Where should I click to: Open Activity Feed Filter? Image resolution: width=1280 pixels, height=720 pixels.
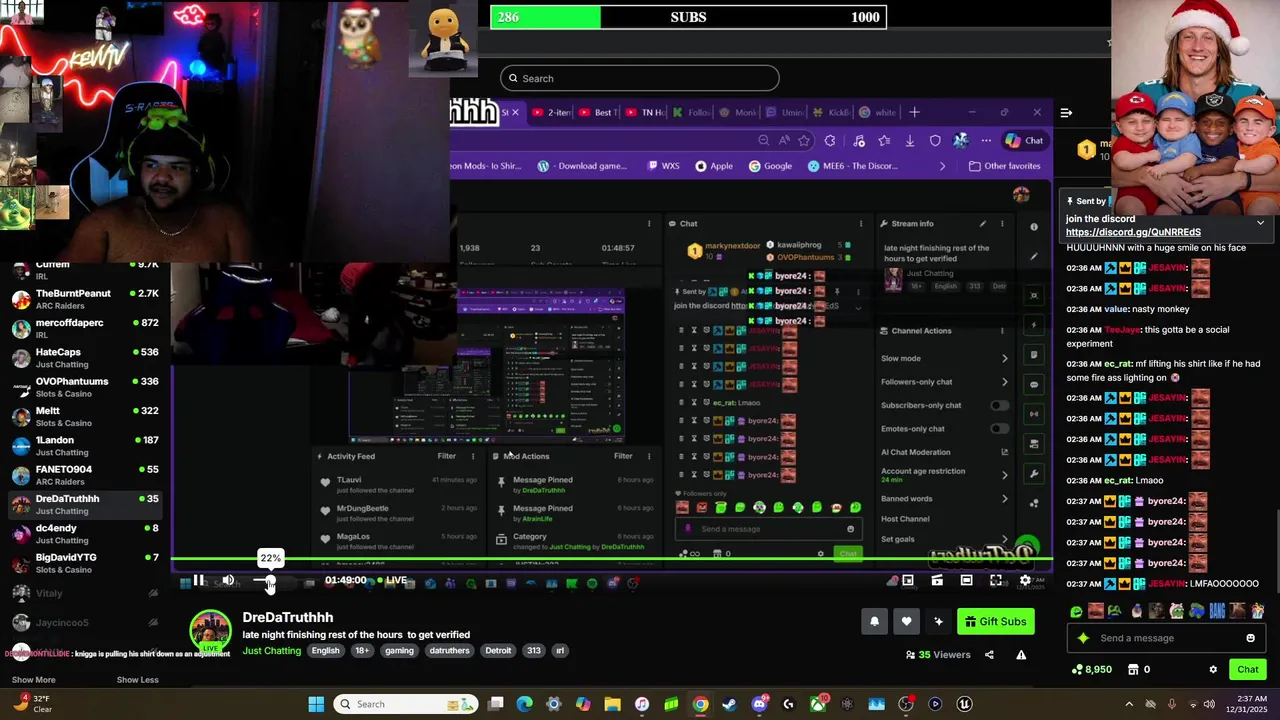click(446, 456)
